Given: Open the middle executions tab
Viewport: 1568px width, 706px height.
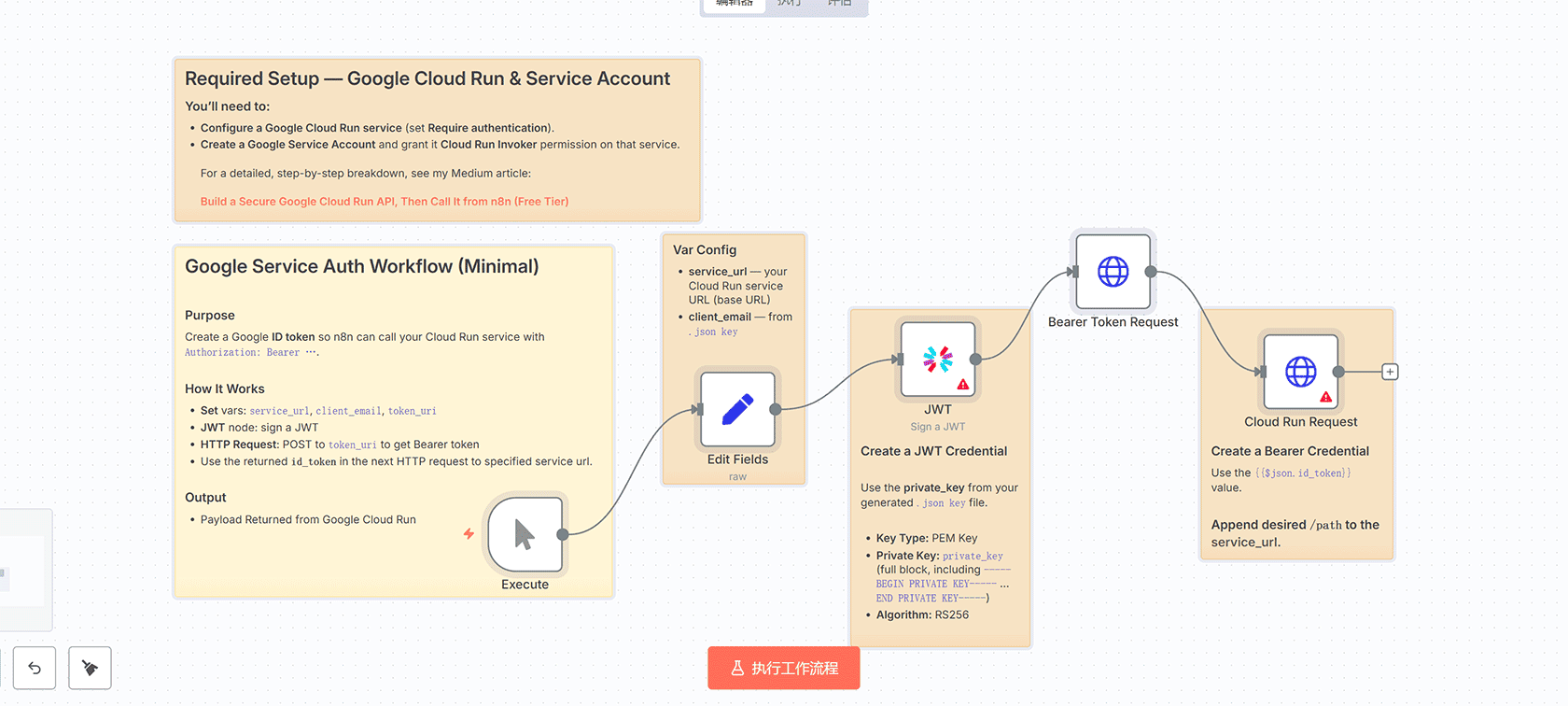Looking at the screenshot, I should [790, 4].
